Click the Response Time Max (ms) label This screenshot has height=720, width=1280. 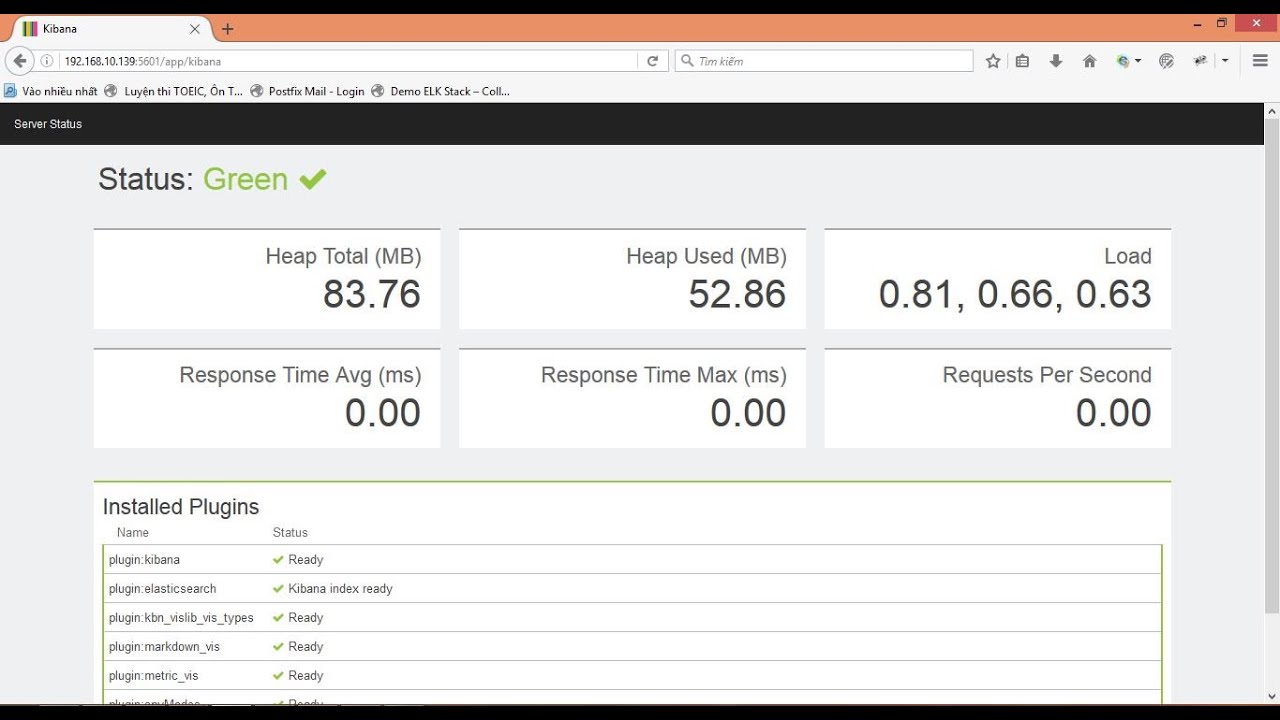click(664, 375)
